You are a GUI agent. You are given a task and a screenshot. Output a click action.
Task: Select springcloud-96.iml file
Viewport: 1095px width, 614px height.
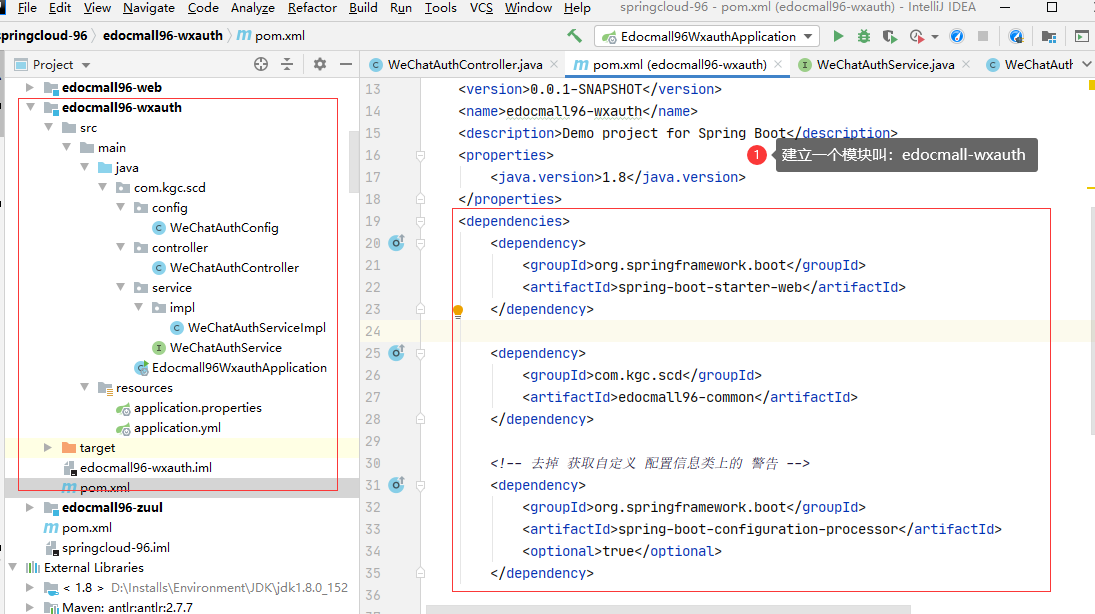pos(115,548)
